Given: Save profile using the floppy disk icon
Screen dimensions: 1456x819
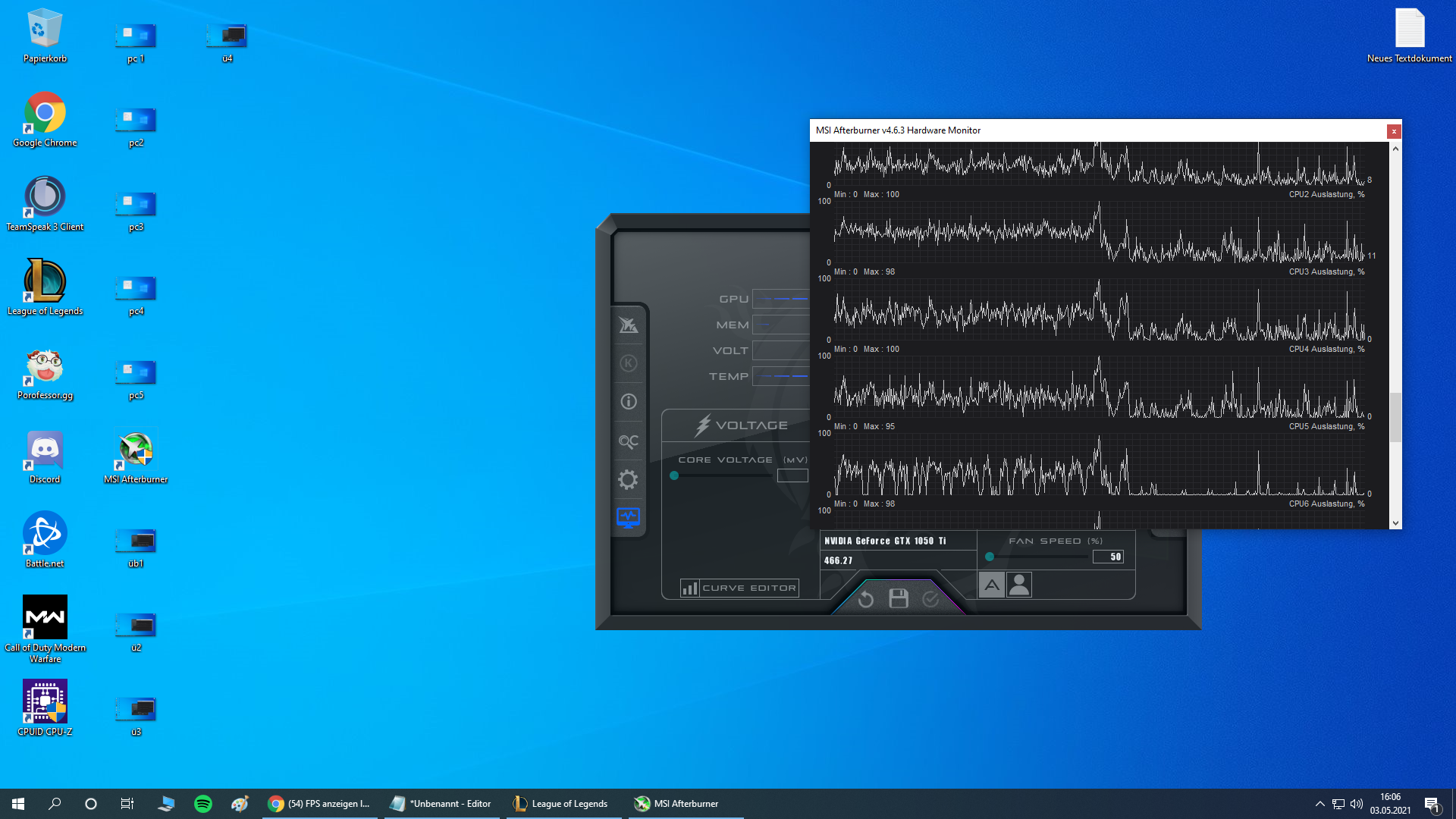Looking at the screenshot, I should click(899, 599).
